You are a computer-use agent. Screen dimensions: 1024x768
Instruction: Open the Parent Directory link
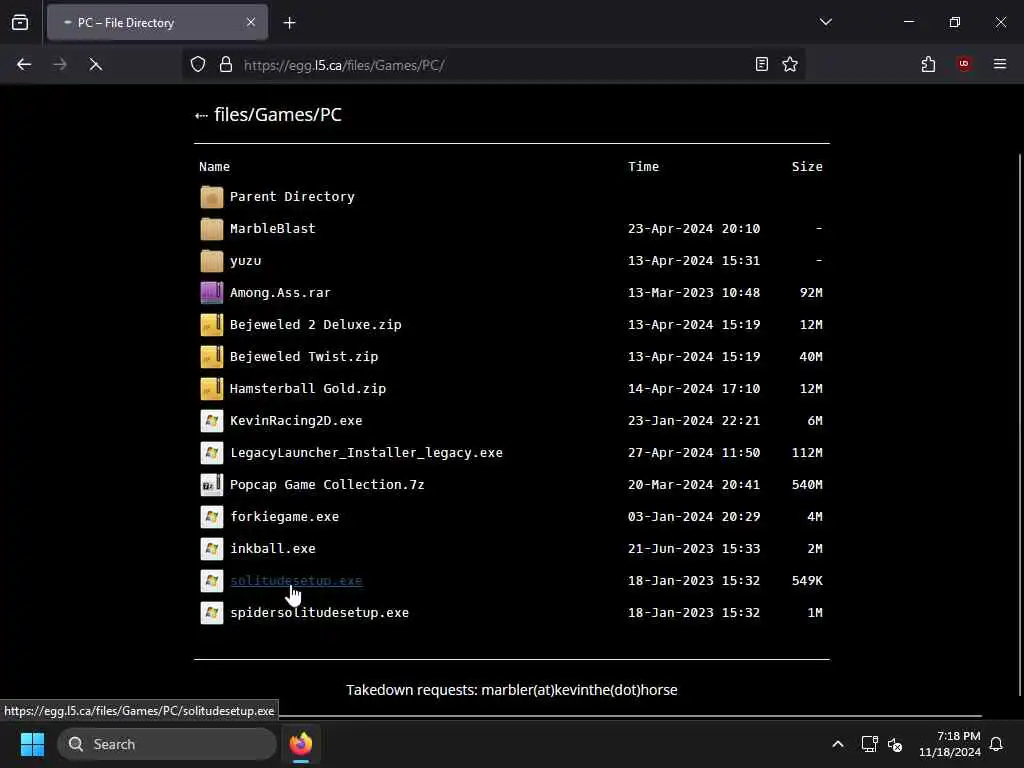292,197
